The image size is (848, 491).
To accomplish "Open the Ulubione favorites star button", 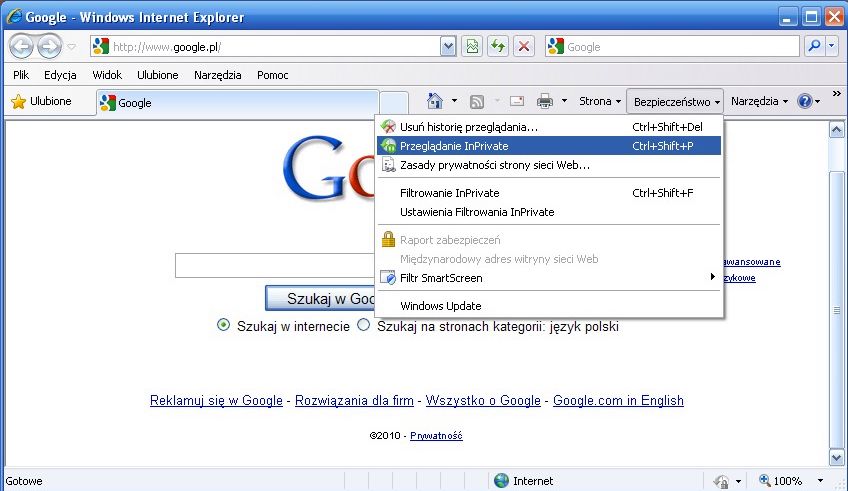I will tap(42, 101).
